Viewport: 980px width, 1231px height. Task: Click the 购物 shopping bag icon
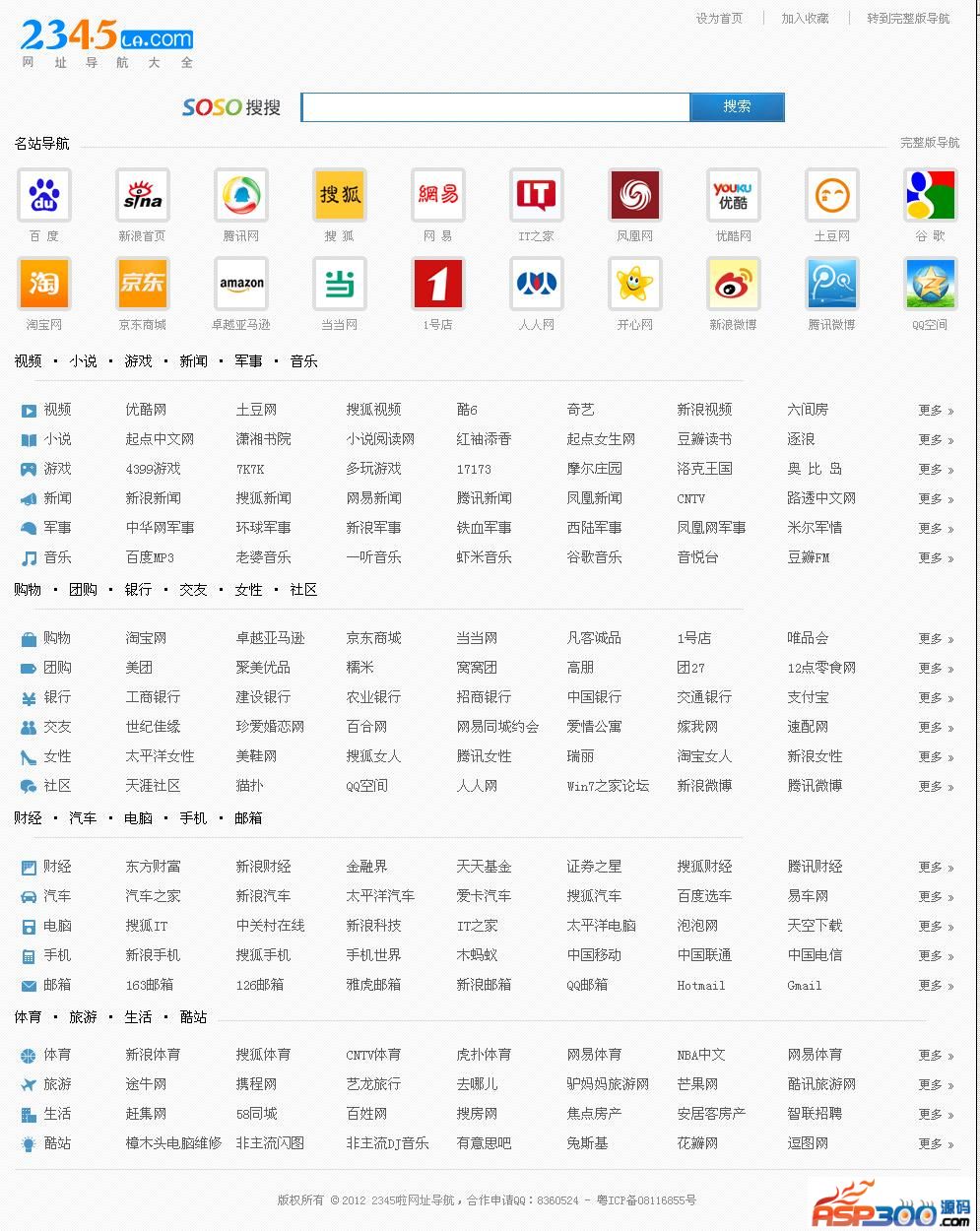(x=29, y=639)
